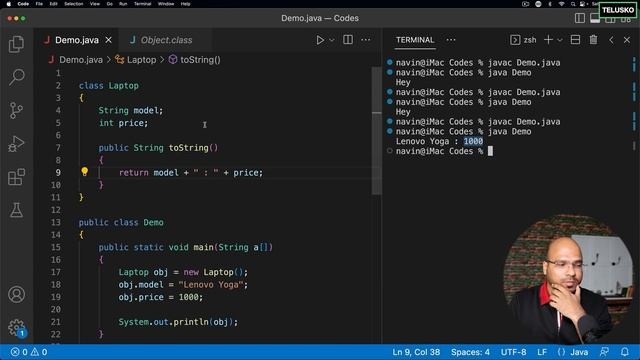Image resolution: width=640 pixels, height=360 pixels.
Task: Open the Extensions view
Action: click(x=16, y=177)
